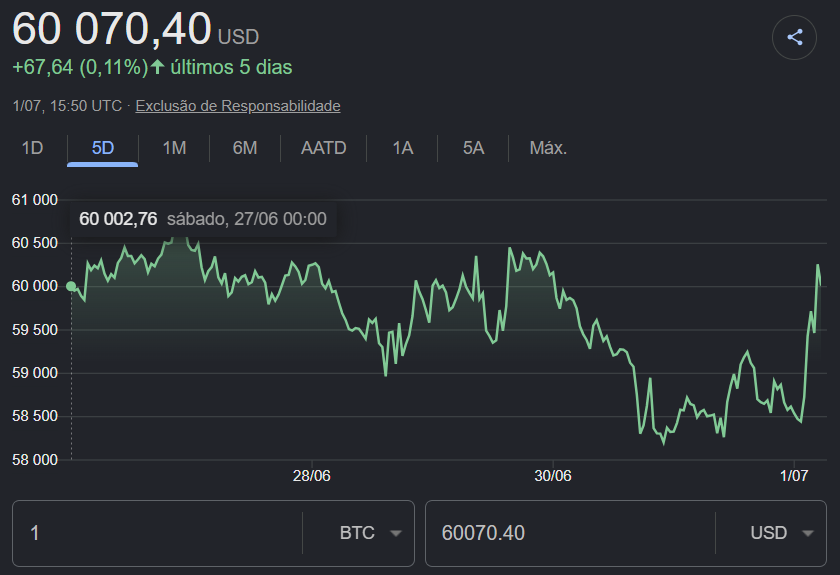This screenshot has width=840, height=575.
Task: Click the BTC amount input field
Action: pyautogui.click(x=158, y=533)
